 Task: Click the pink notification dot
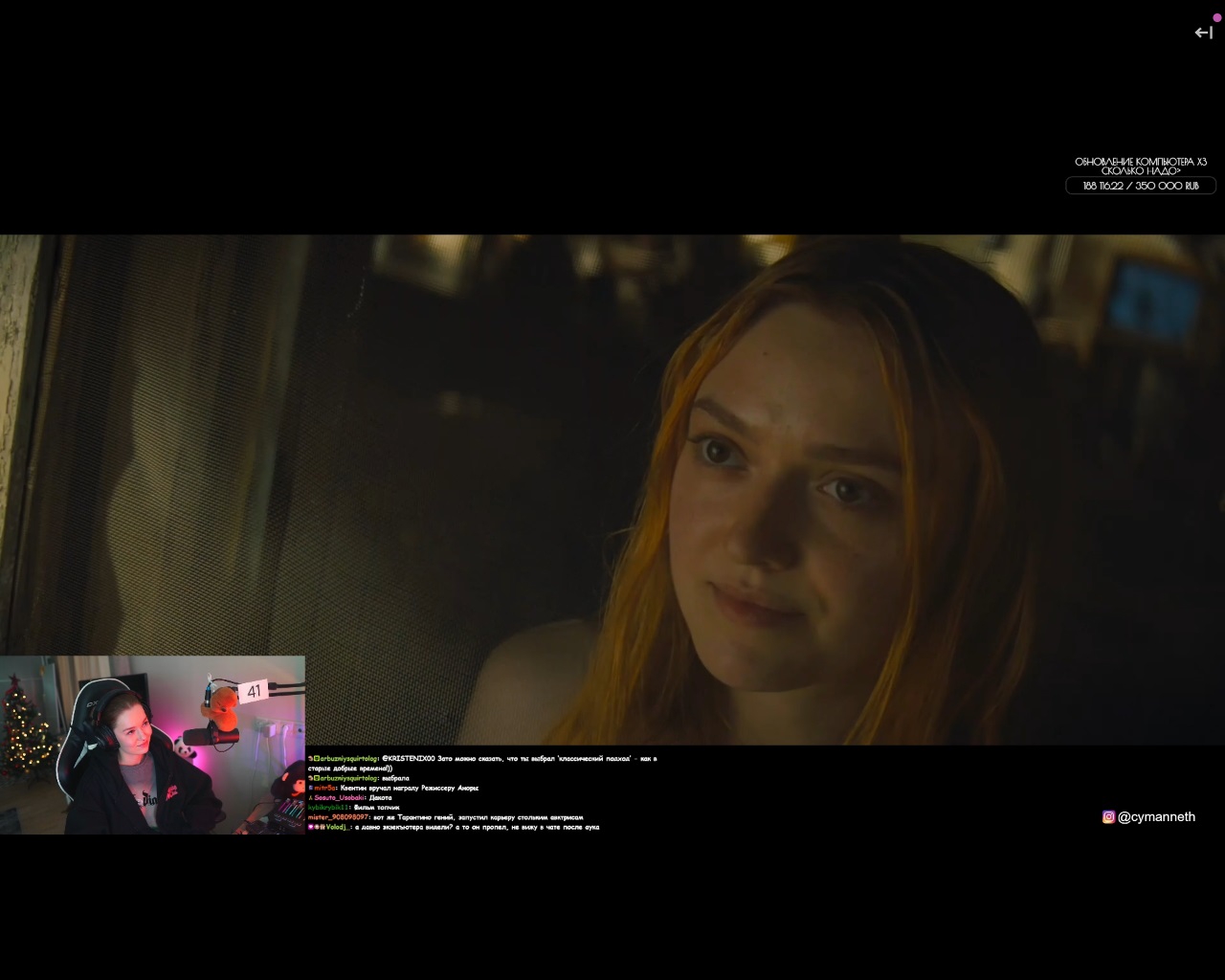point(1217,17)
